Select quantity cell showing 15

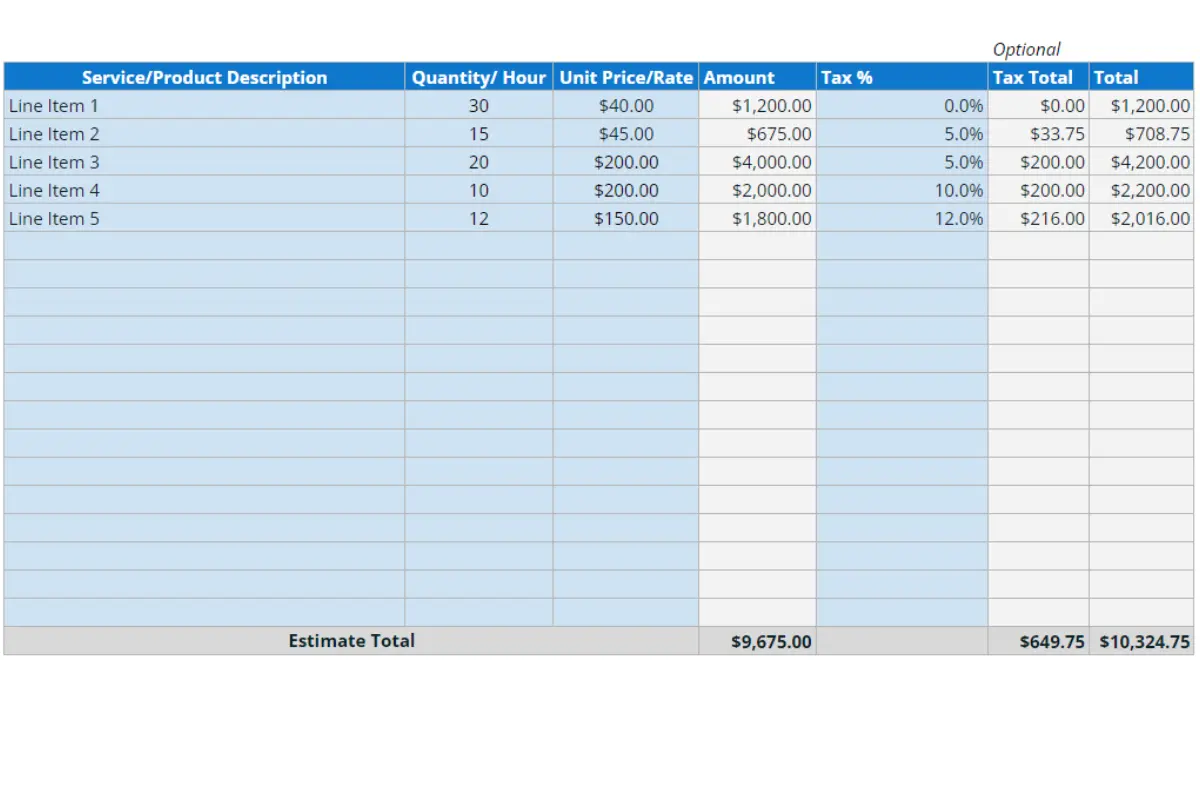tap(479, 134)
